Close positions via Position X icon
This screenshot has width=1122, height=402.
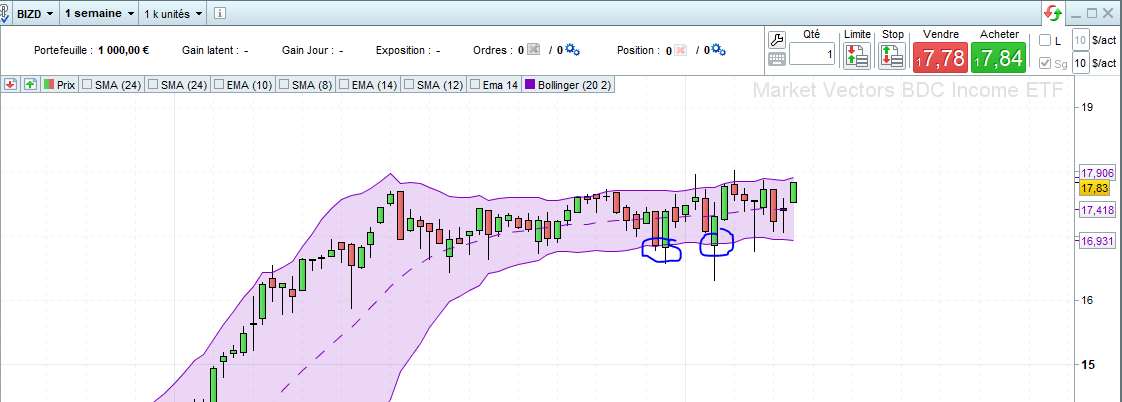point(681,50)
